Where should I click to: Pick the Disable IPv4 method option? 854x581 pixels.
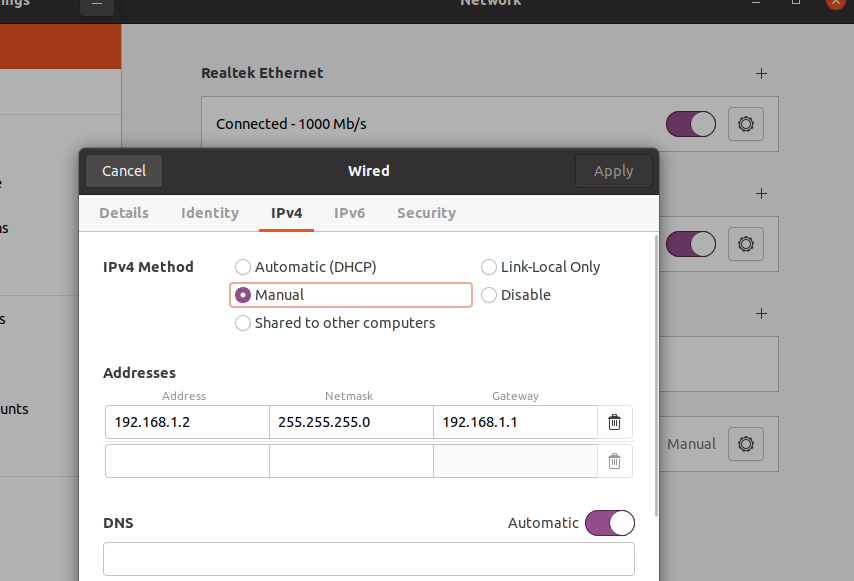pos(489,295)
